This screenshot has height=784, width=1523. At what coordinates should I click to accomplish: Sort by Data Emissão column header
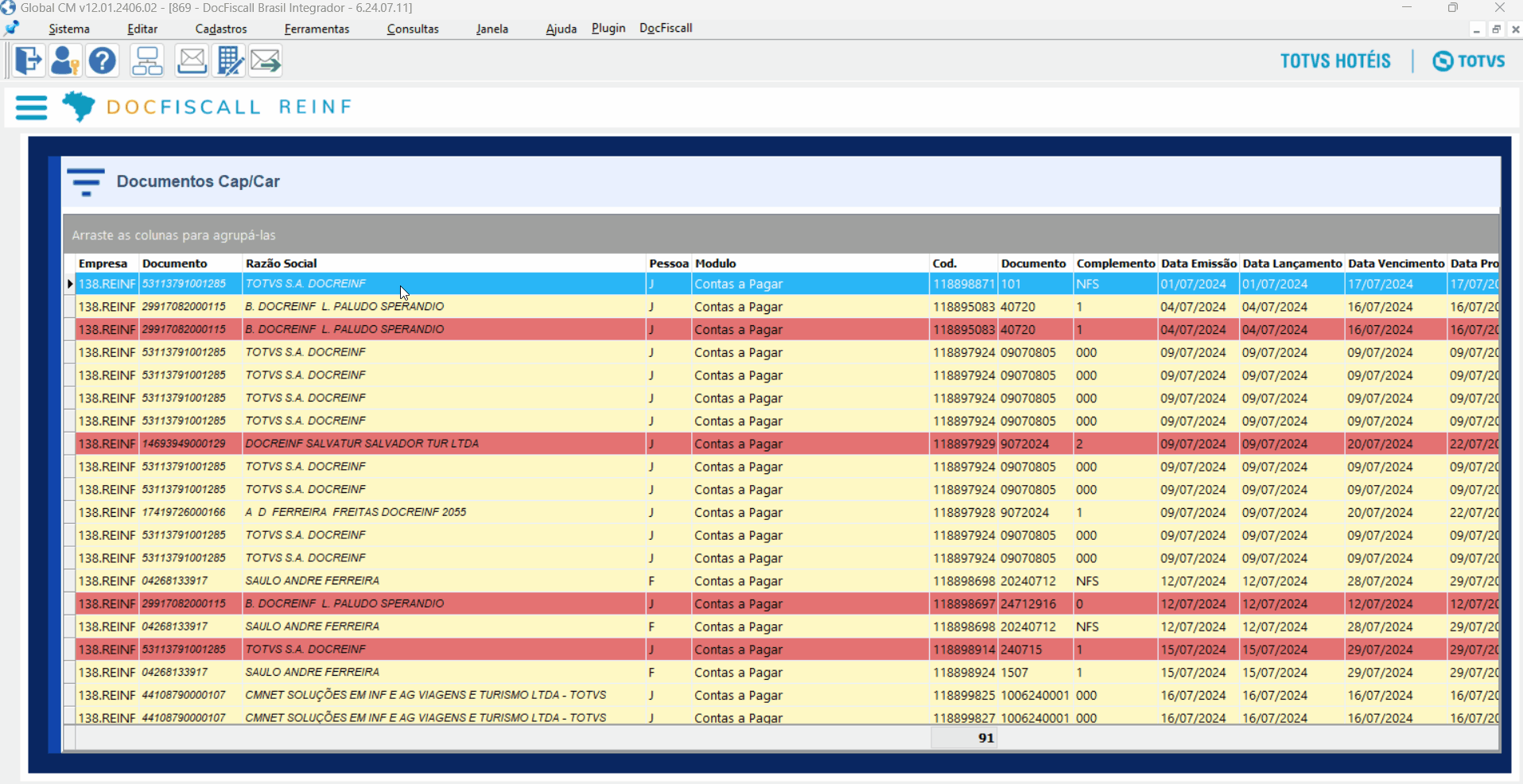(1199, 263)
